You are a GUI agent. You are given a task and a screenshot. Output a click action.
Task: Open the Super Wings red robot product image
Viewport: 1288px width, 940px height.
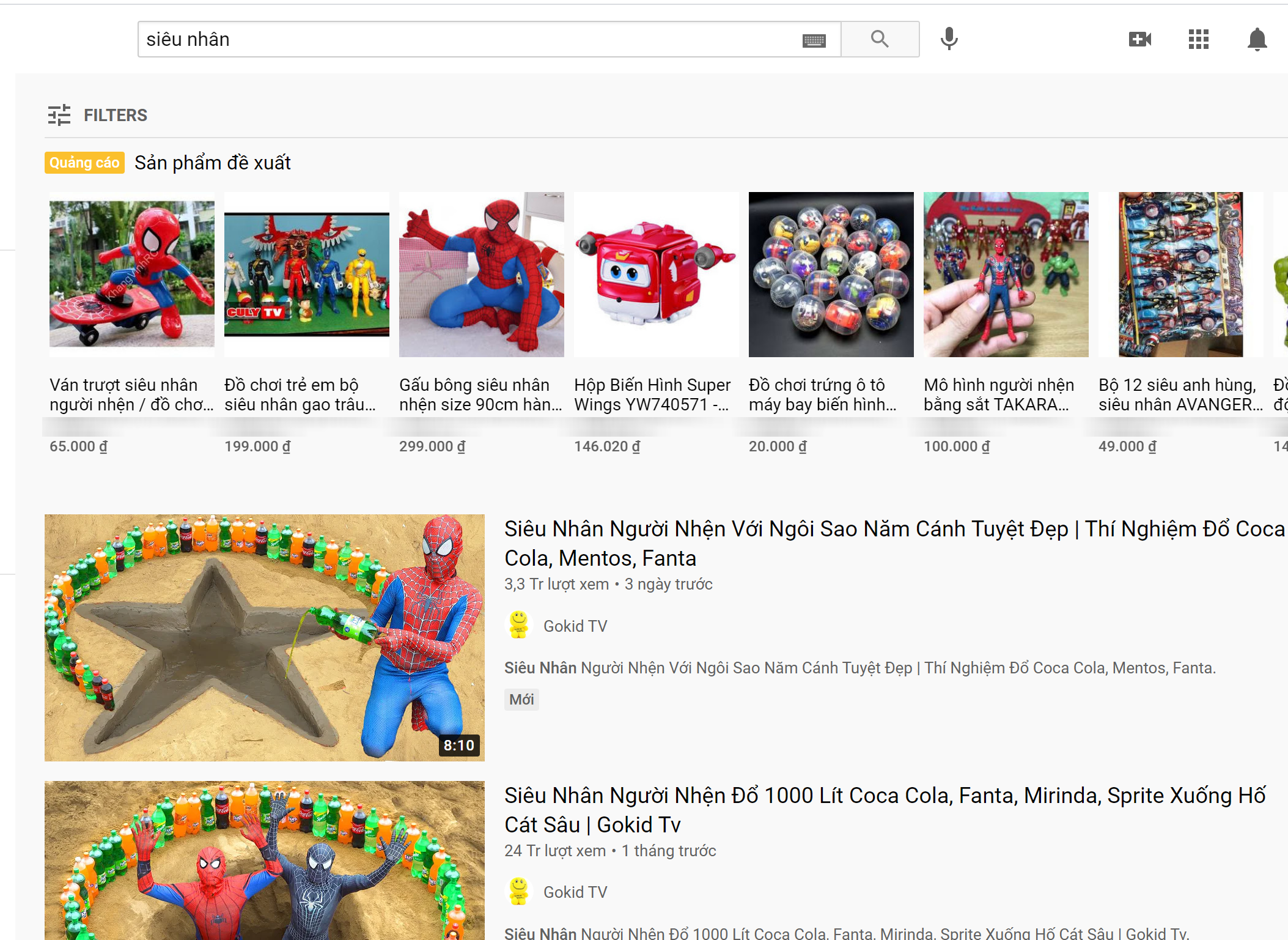click(x=657, y=275)
